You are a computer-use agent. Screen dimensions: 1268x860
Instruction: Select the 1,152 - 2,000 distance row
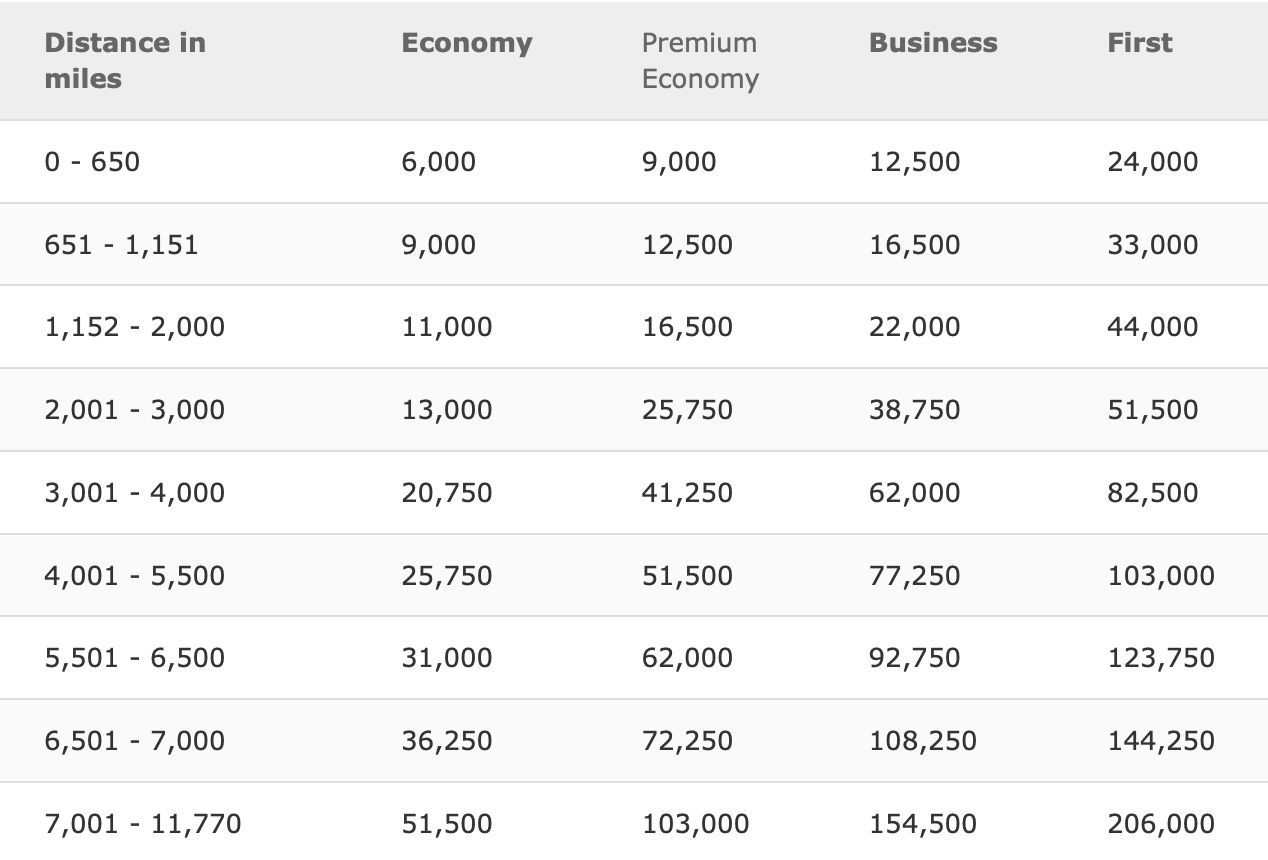click(634, 327)
